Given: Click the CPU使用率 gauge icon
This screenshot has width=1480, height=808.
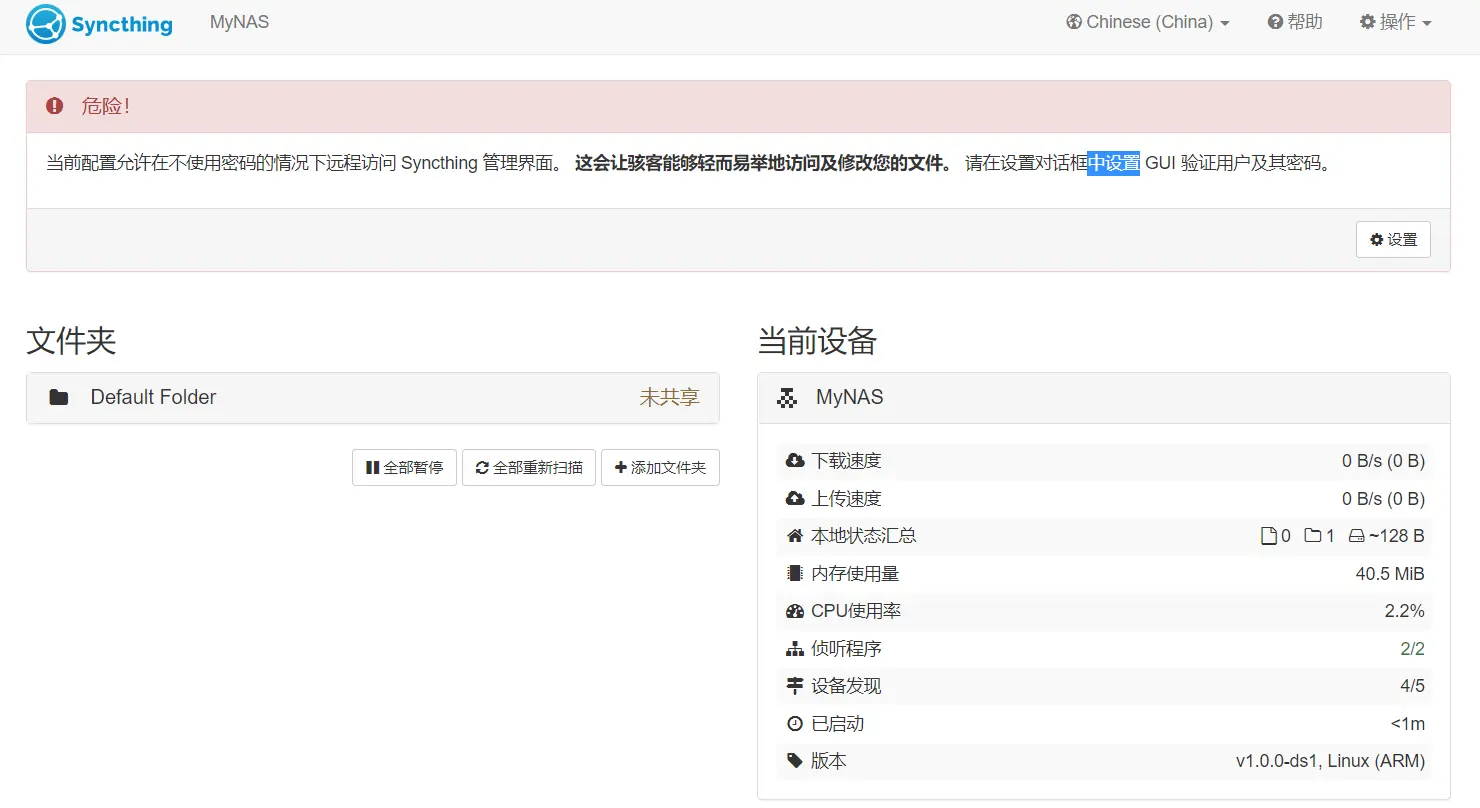Looking at the screenshot, I should tap(795, 611).
